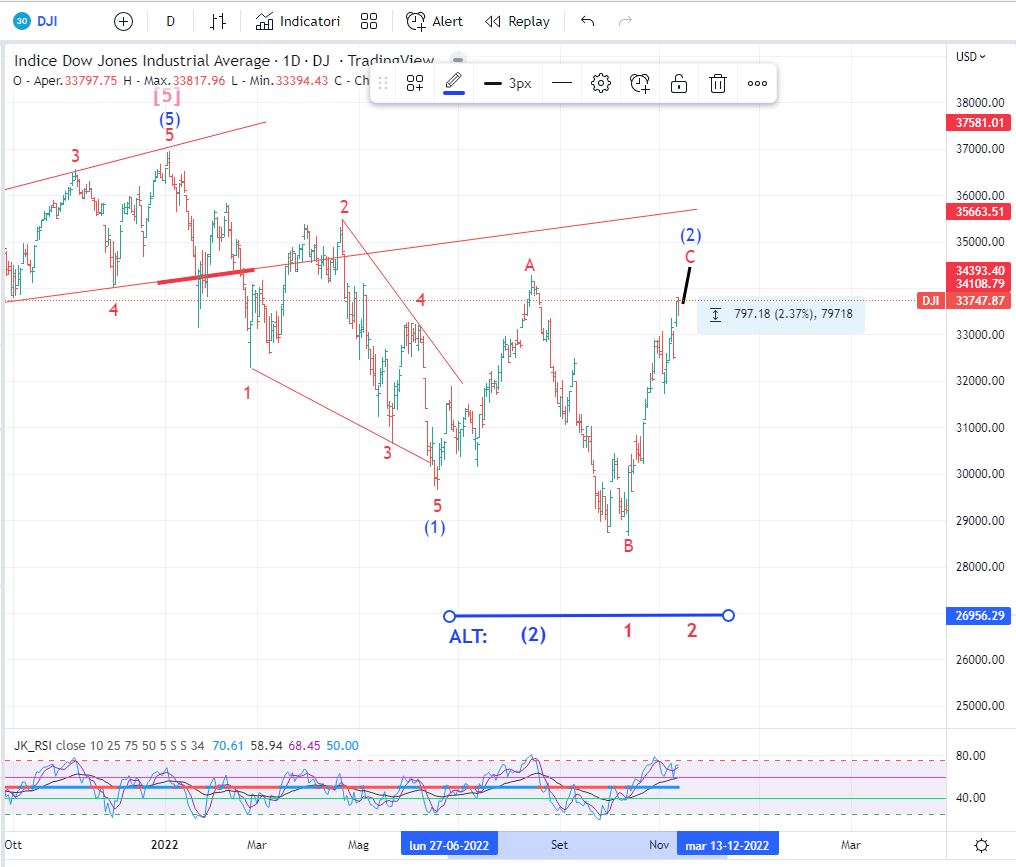The height and width of the screenshot is (867, 1016).
Task: Click the JK_RSI indicator legend
Action: [109, 746]
